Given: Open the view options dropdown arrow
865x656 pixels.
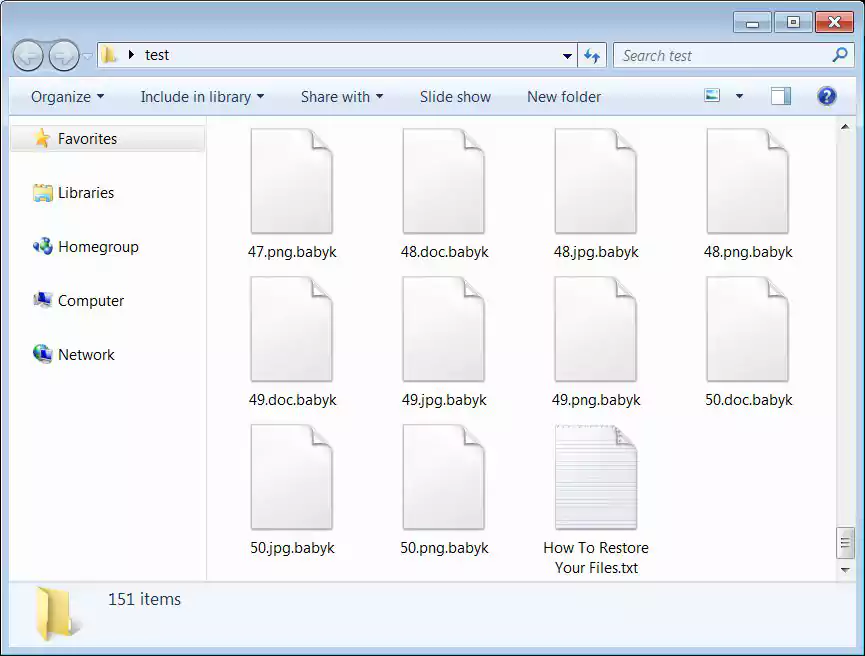Looking at the screenshot, I should click(739, 97).
